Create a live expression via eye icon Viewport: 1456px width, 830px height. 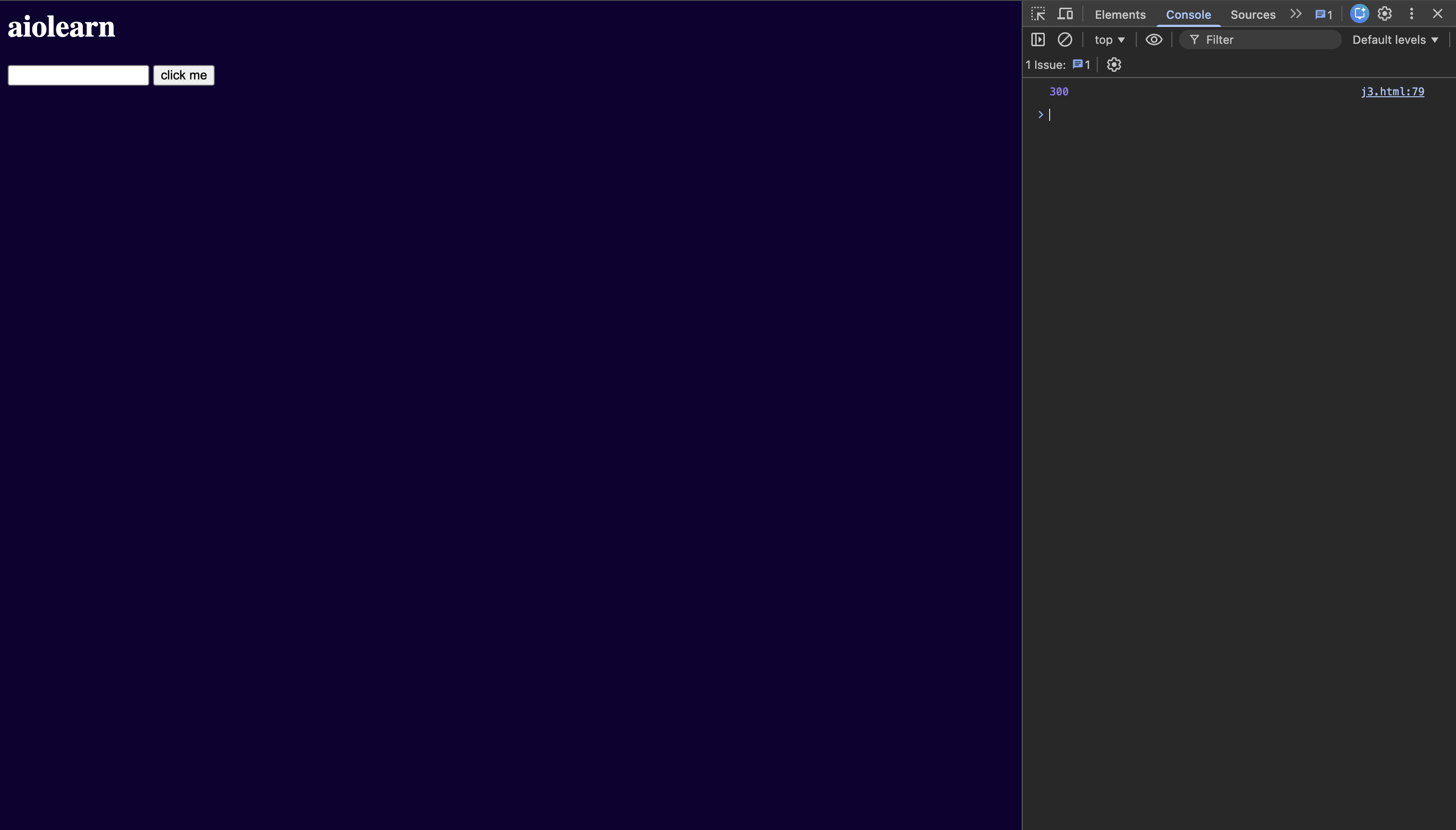point(1154,39)
